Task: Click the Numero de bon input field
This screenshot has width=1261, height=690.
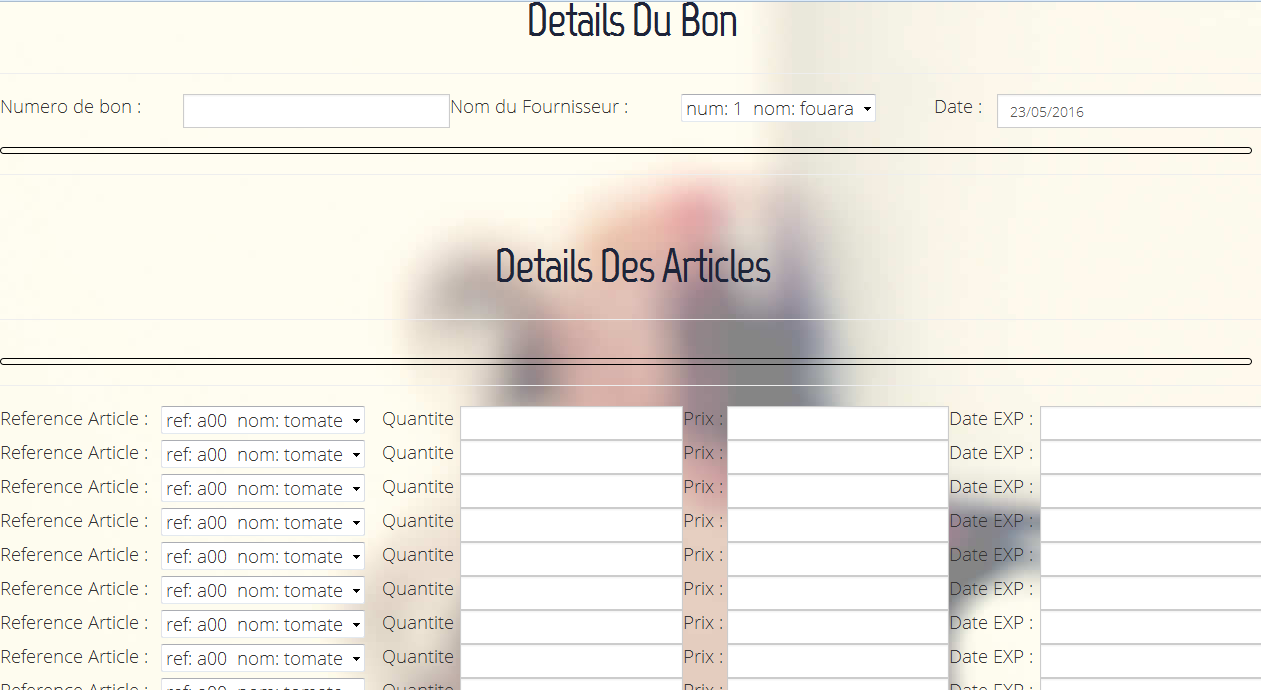Action: pyautogui.click(x=315, y=110)
